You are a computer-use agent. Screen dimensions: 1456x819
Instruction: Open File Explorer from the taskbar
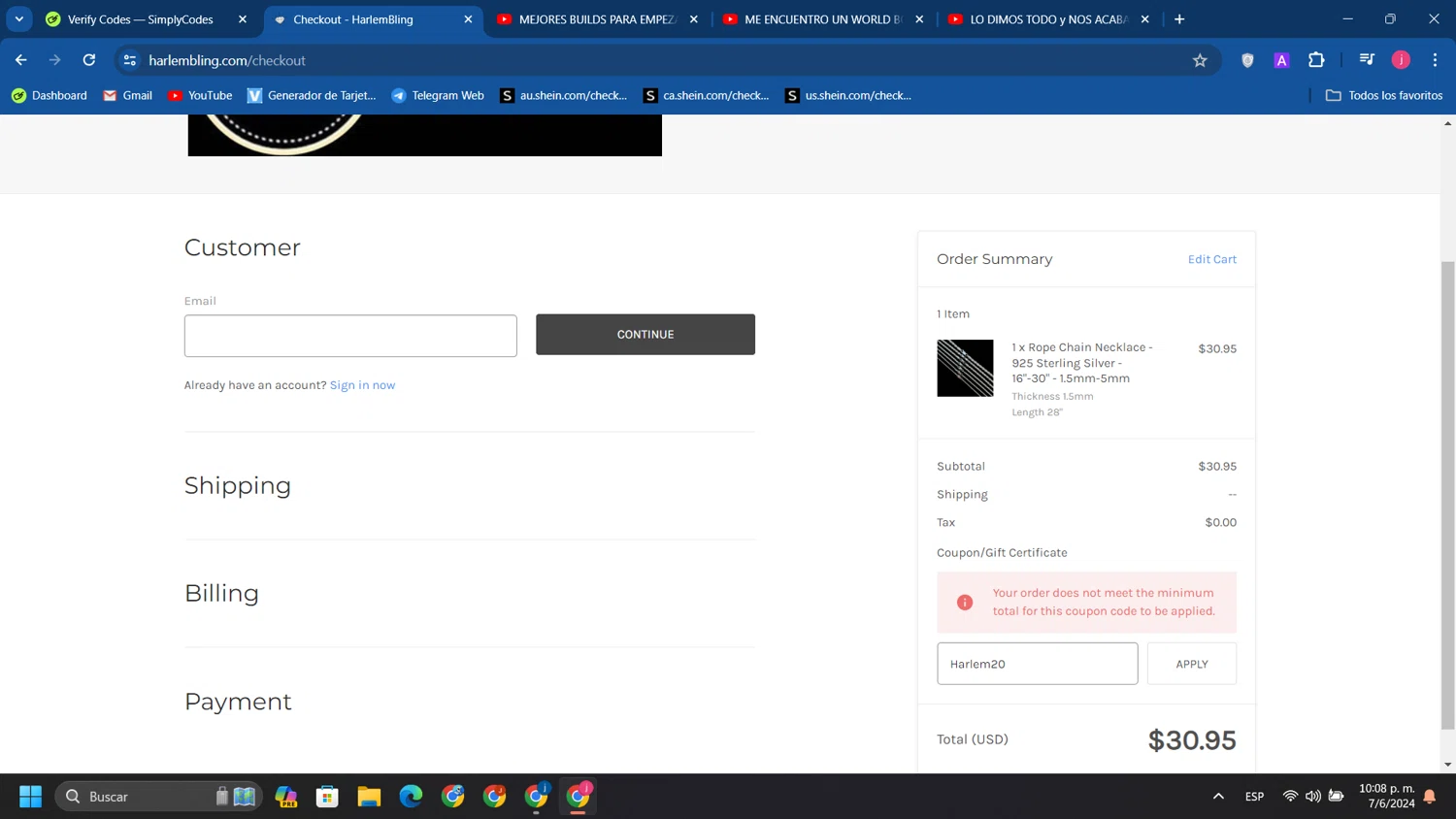click(x=369, y=797)
